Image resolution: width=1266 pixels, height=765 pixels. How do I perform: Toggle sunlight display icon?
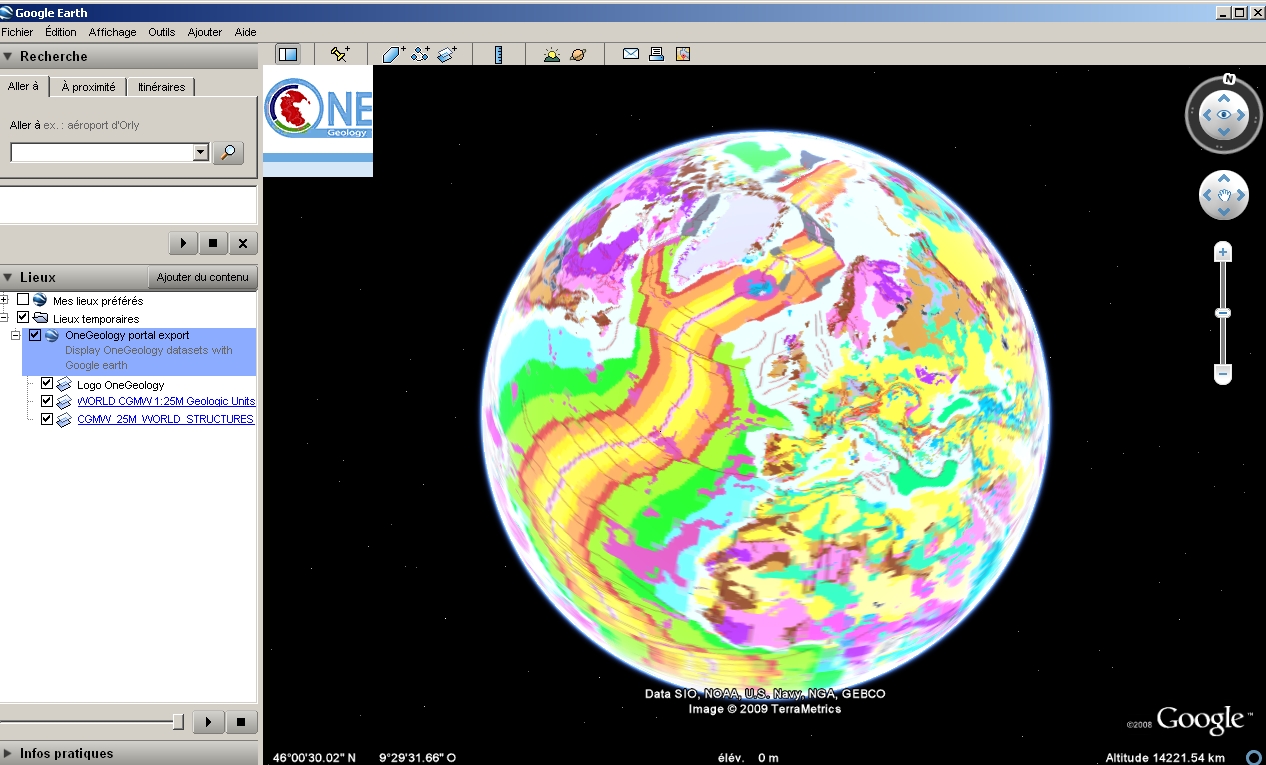point(551,54)
